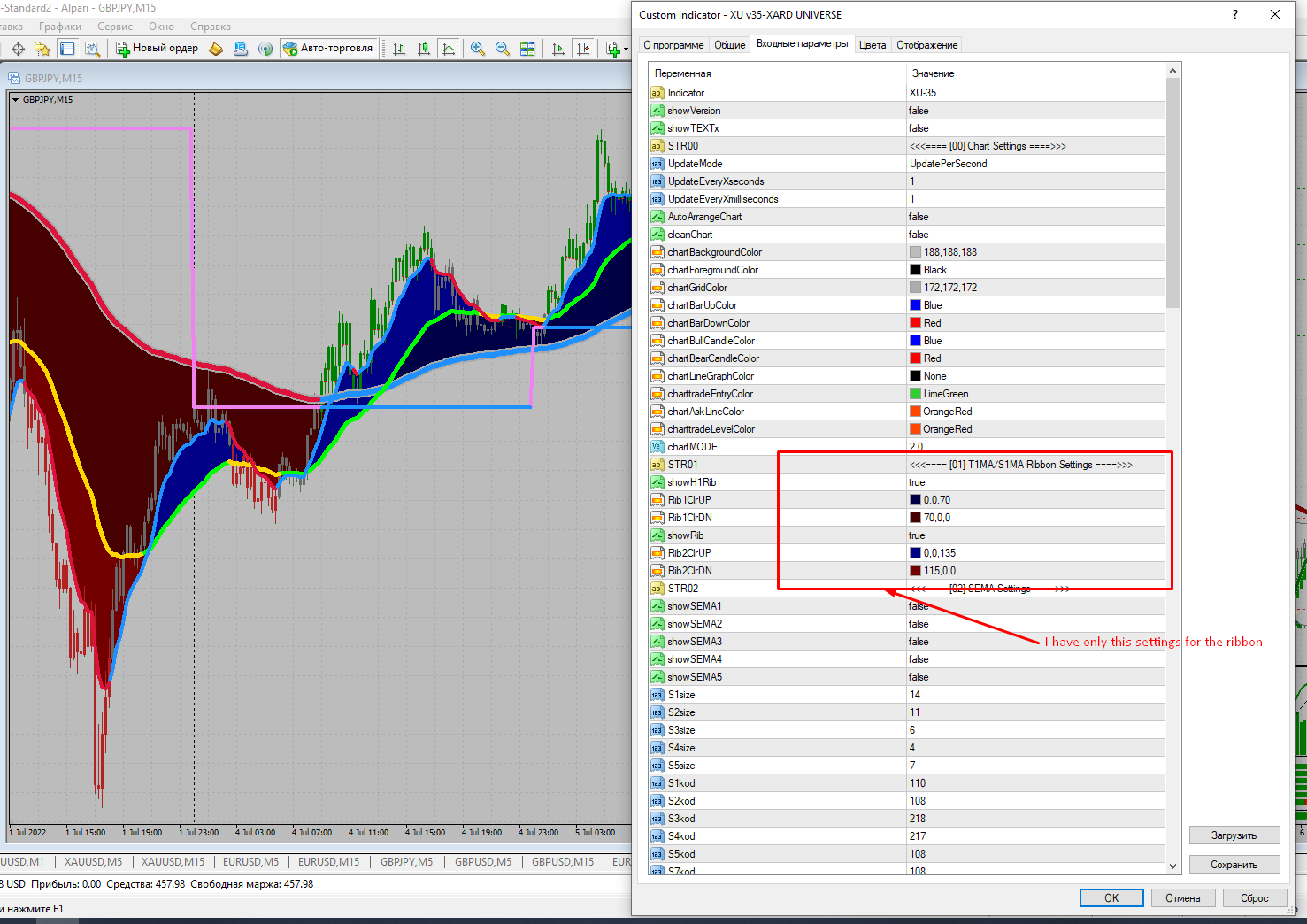Screen dimensions: 1307x924
Task: Expand the GBPJPY,M15 chart triangle menu
Action: 16,100
